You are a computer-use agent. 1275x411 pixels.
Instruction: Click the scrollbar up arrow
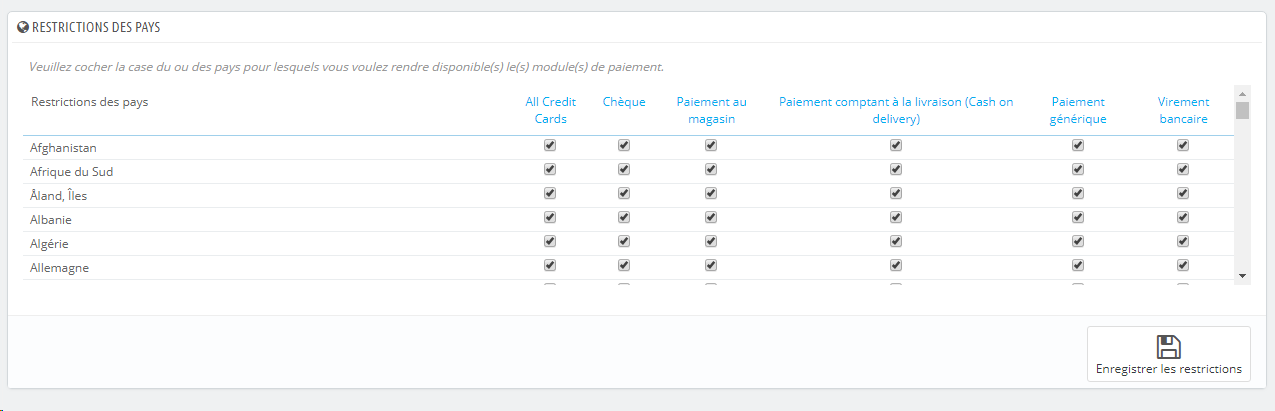click(1242, 92)
